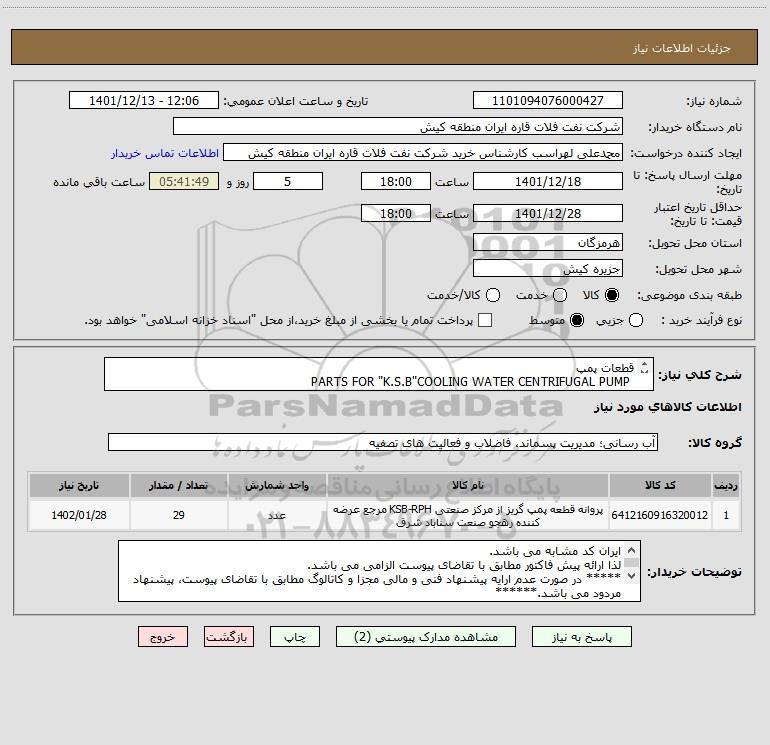Viewport: 770px width, 745px height.
Task: Select the متوسط purchase type radio
Action: point(577,321)
